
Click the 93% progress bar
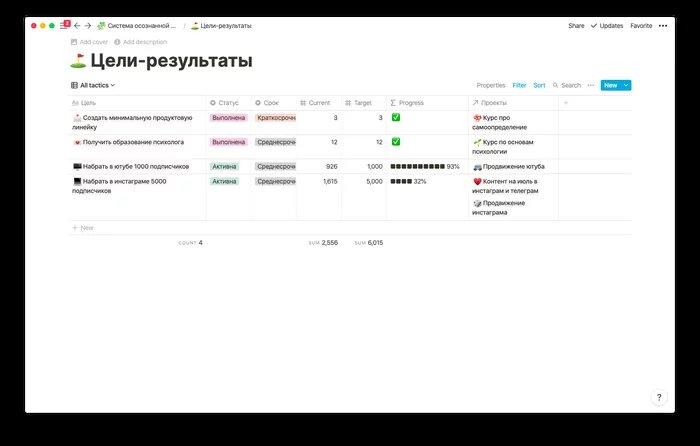click(425, 167)
